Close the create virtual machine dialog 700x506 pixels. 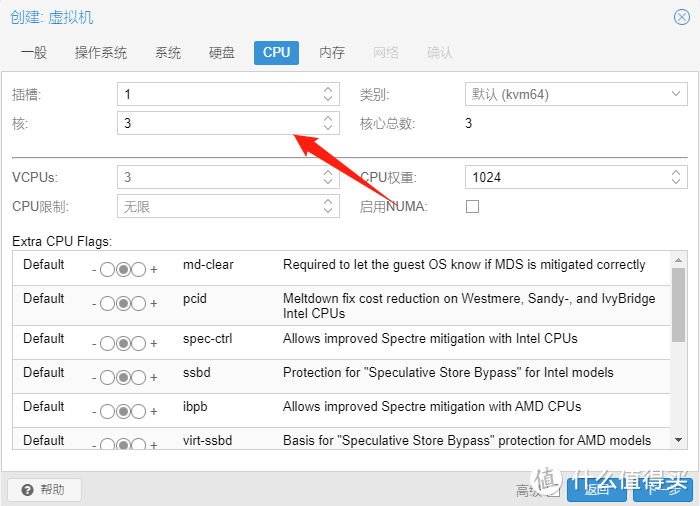click(x=681, y=17)
